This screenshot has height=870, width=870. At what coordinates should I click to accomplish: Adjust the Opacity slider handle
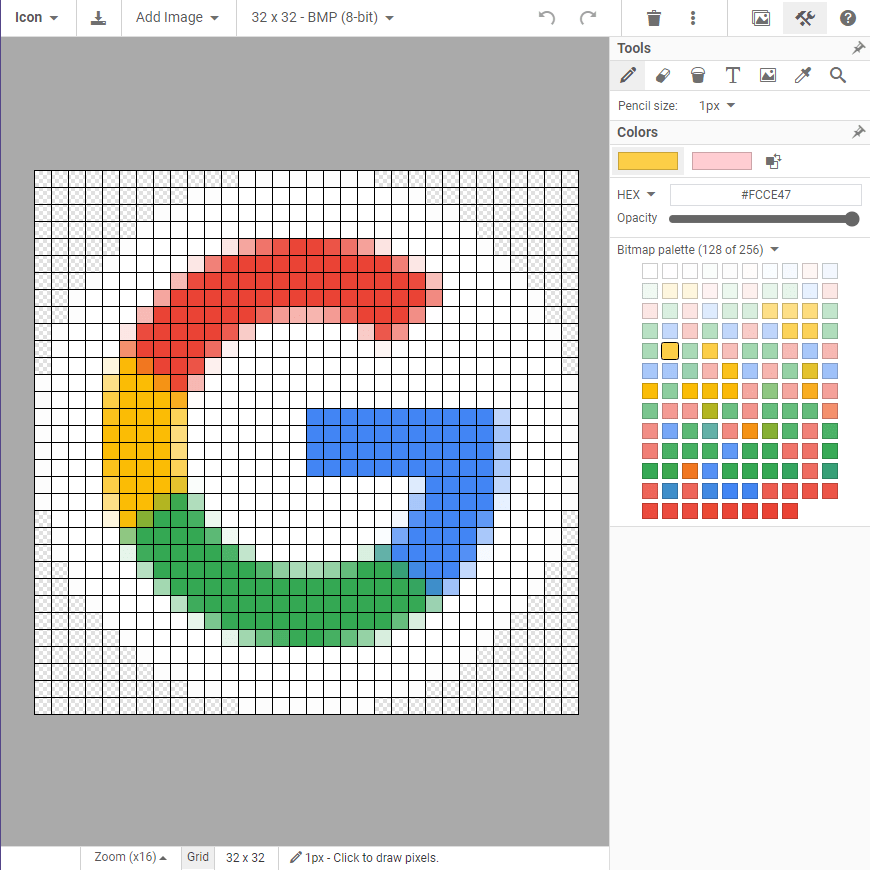(x=852, y=219)
